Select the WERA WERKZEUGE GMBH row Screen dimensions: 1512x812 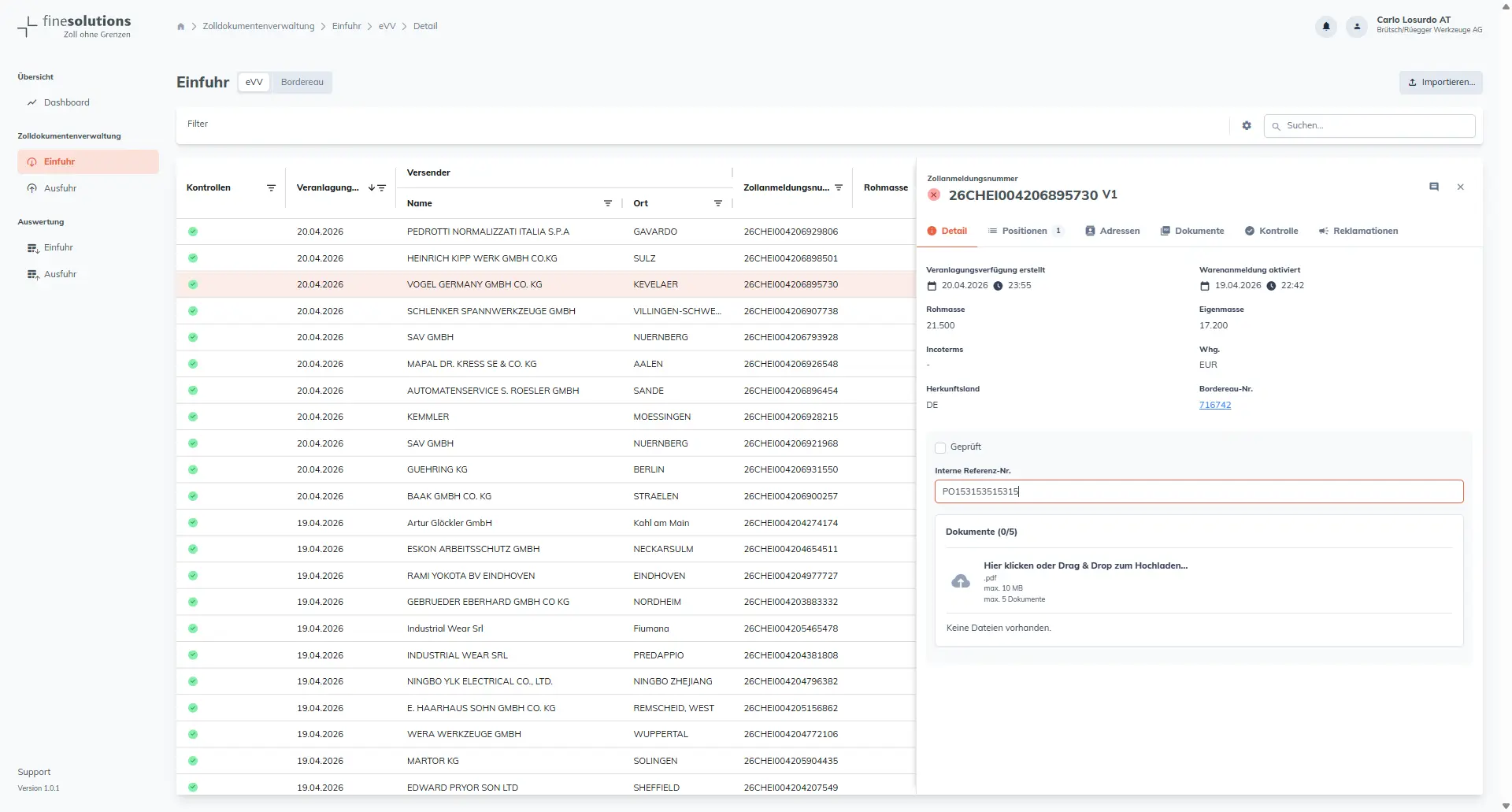pyautogui.click(x=546, y=734)
